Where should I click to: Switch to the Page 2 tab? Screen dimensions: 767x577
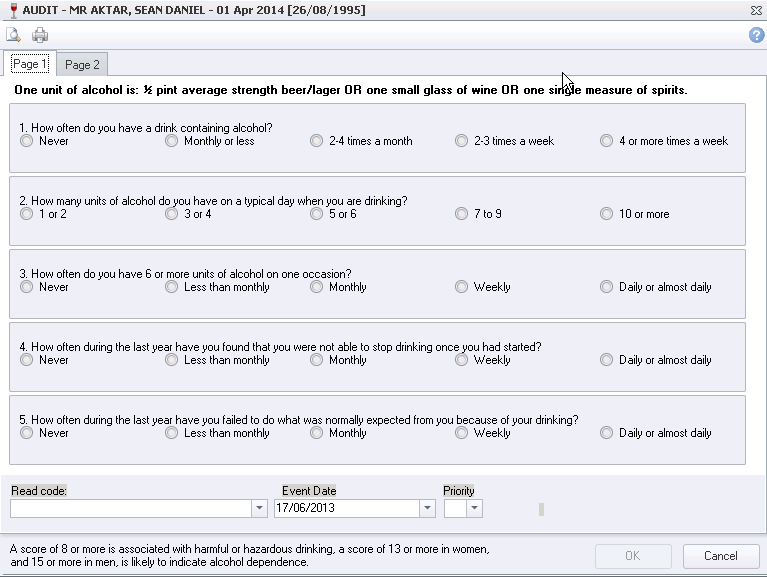82,65
